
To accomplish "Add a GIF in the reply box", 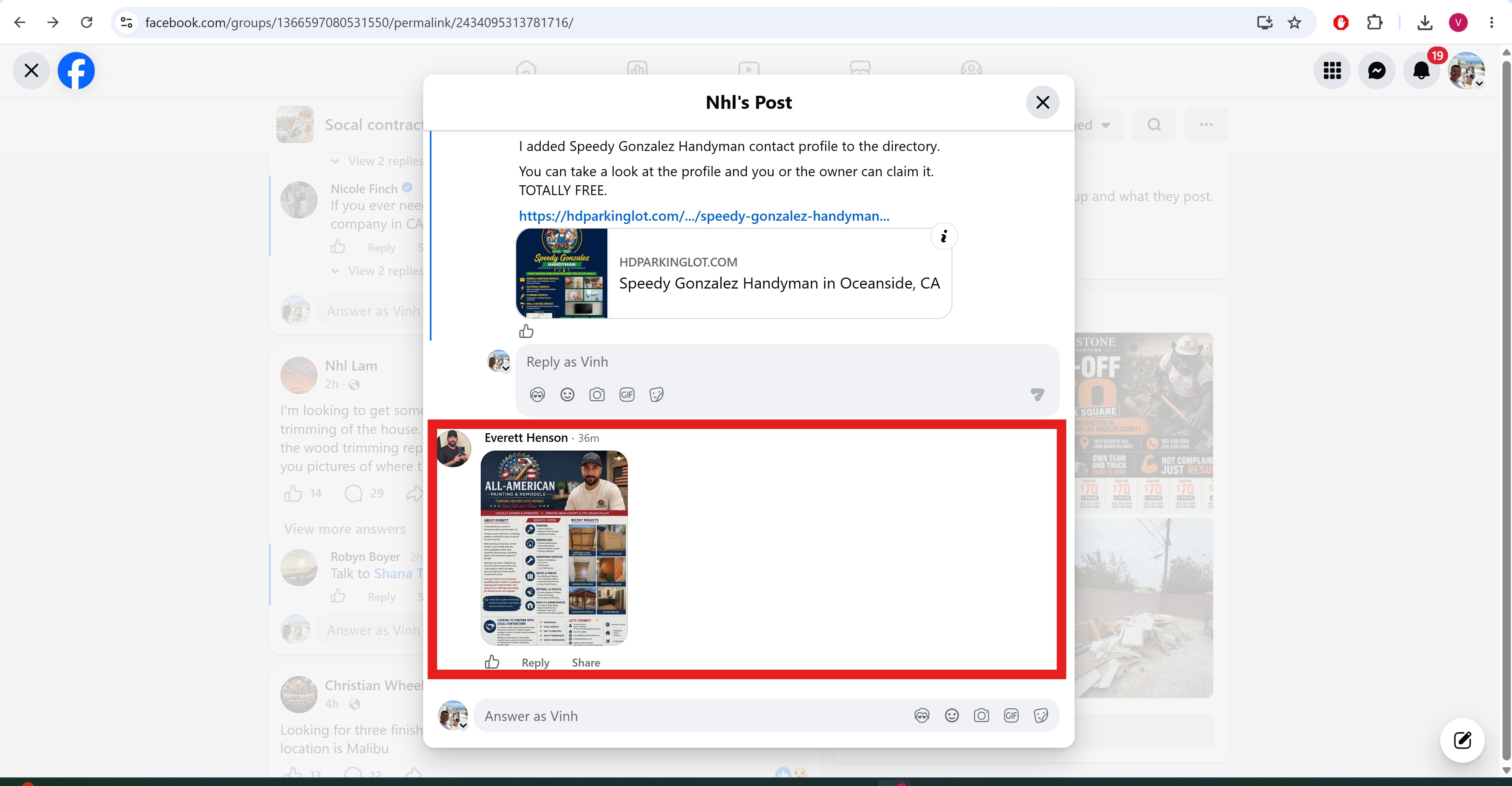I will click(x=627, y=395).
